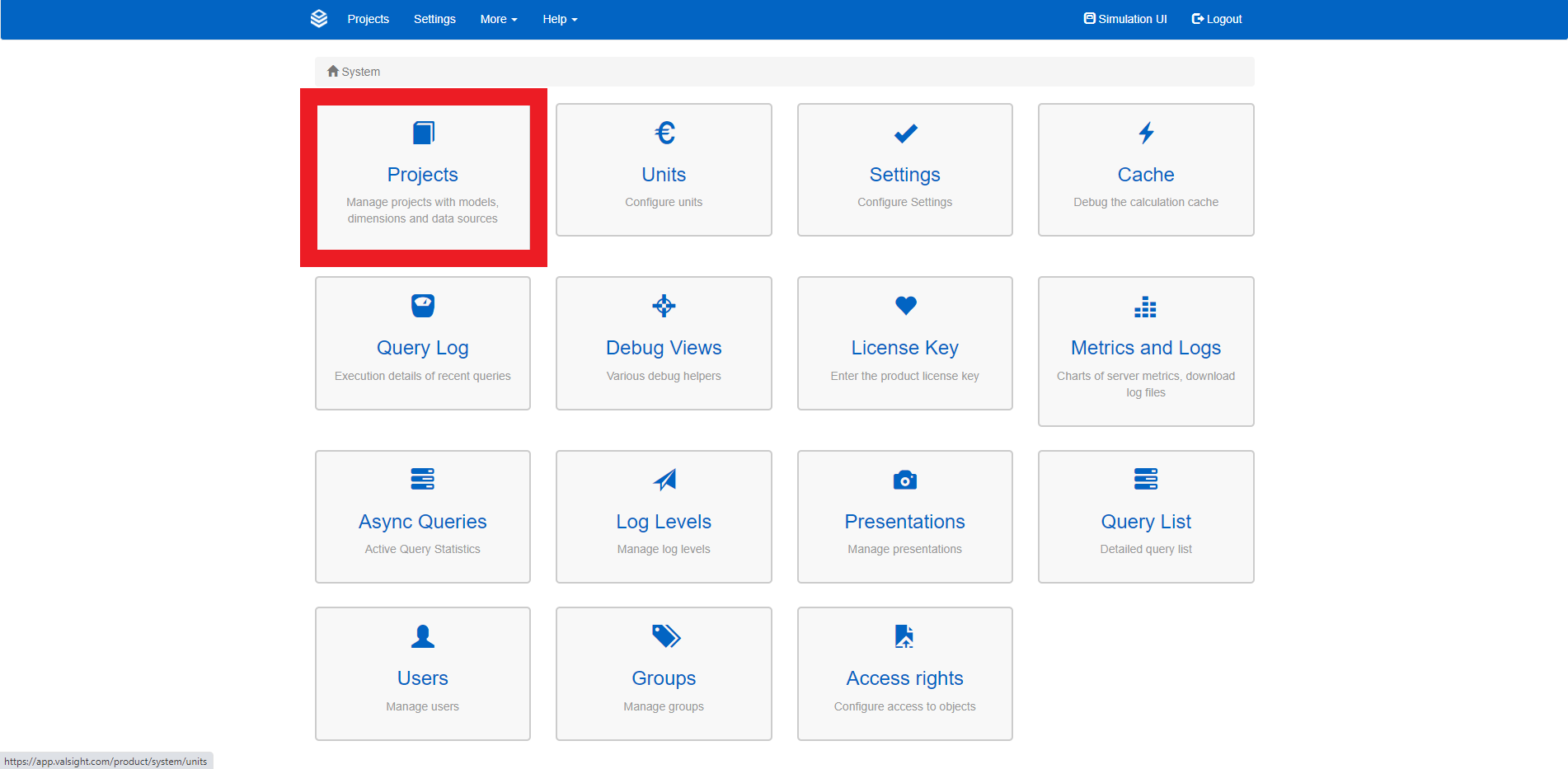Switch to the Simulation UI
Image resolution: width=1568 pixels, height=769 pixels.
[x=1125, y=19]
